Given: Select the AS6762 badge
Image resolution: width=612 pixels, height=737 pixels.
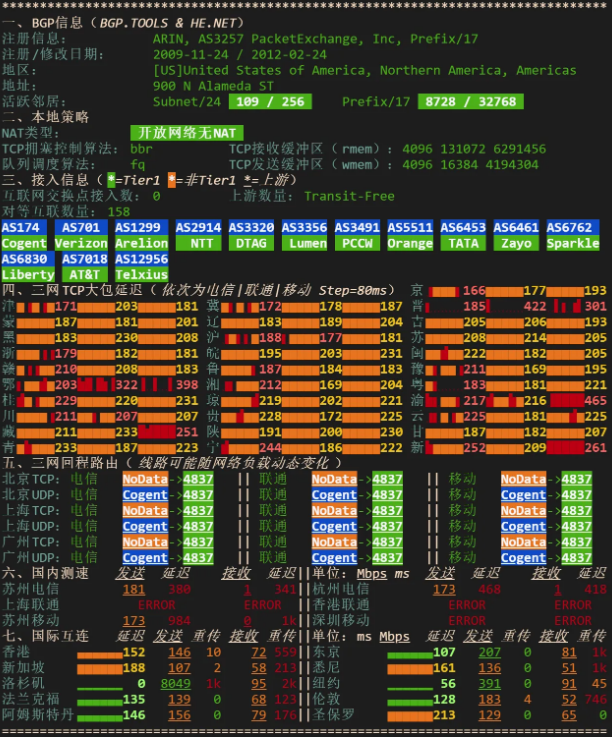Looking at the screenshot, I should click(x=573, y=227).
